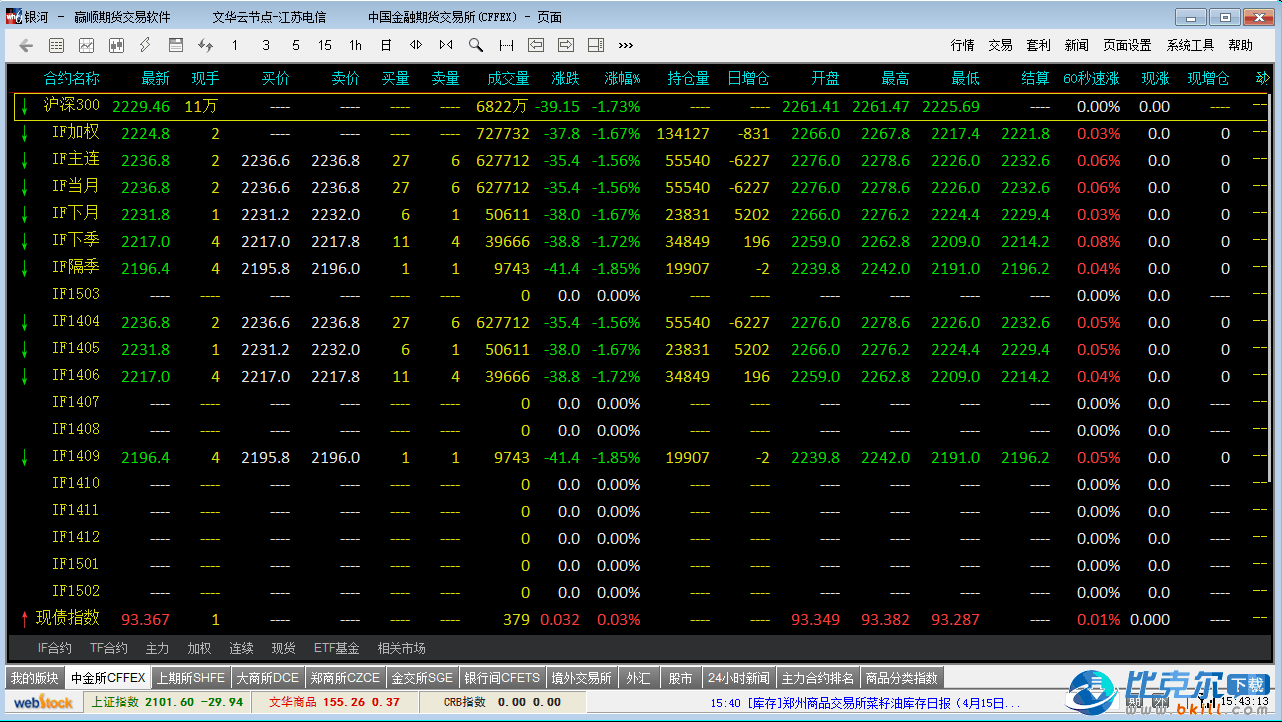Expand more toolbar tools chevrons
The height and width of the screenshot is (722, 1282).
pyautogui.click(x=626, y=45)
